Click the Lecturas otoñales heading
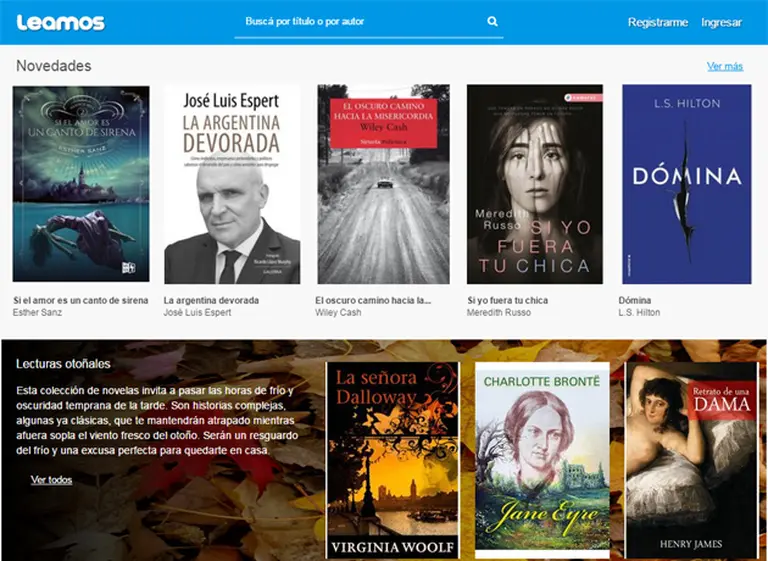 63,364
